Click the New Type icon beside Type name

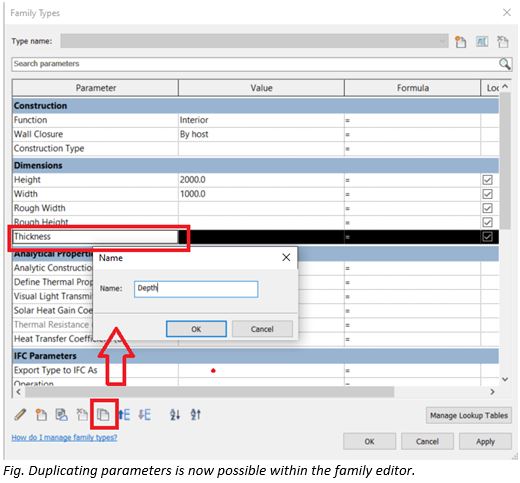(x=460, y=42)
